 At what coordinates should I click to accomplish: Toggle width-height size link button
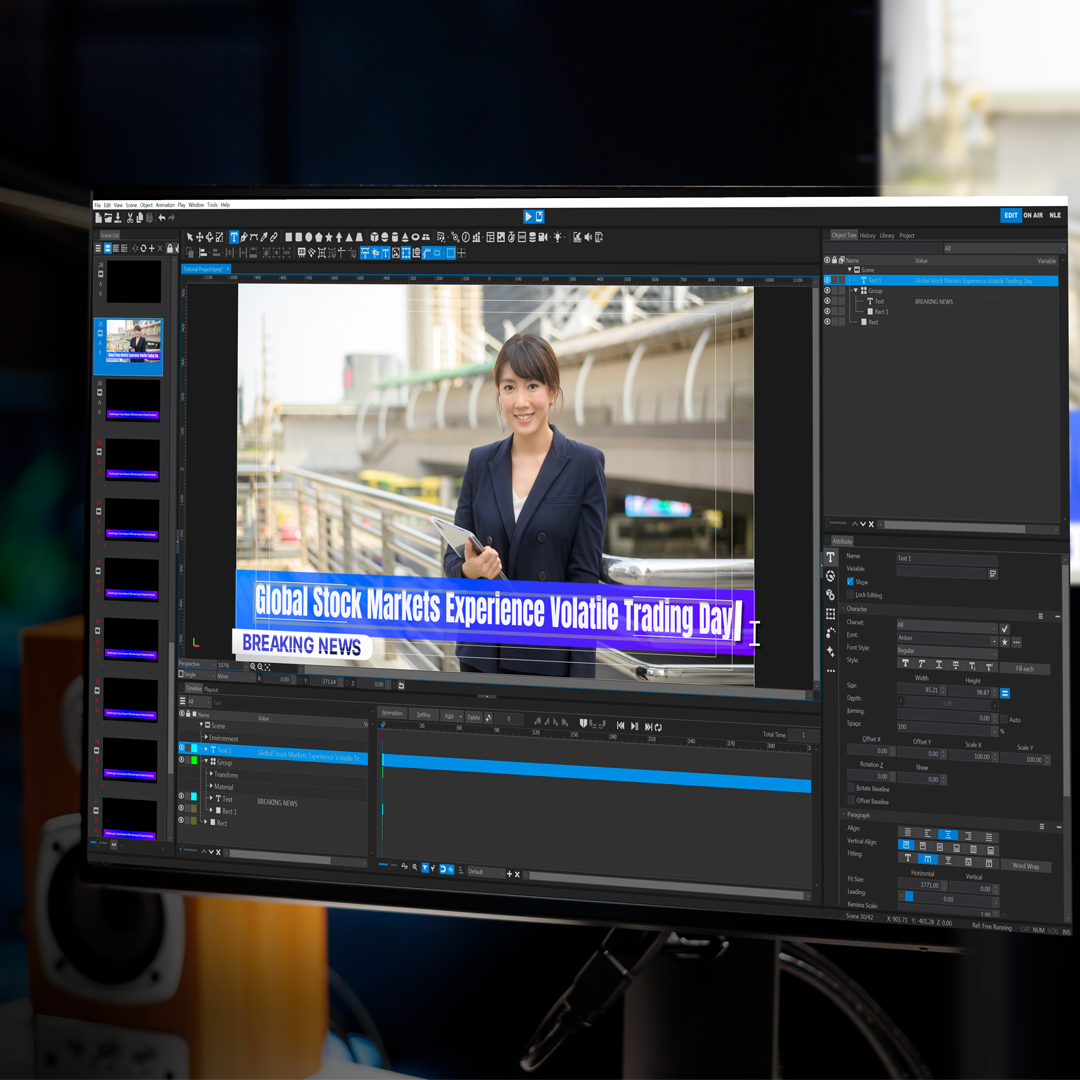tap(1005, 693)
